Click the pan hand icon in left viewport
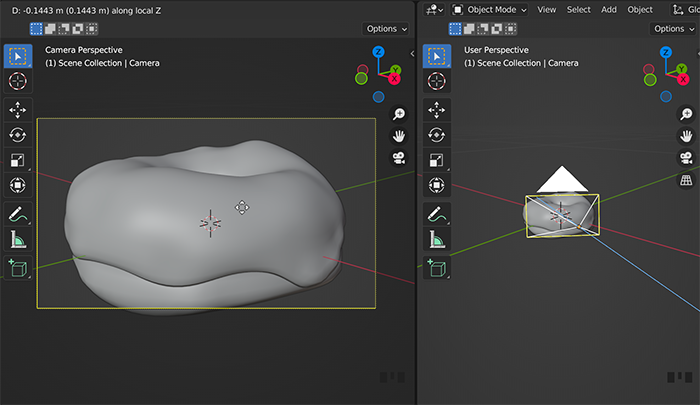The width and height of the screenshot is (700, 405). 398,136
